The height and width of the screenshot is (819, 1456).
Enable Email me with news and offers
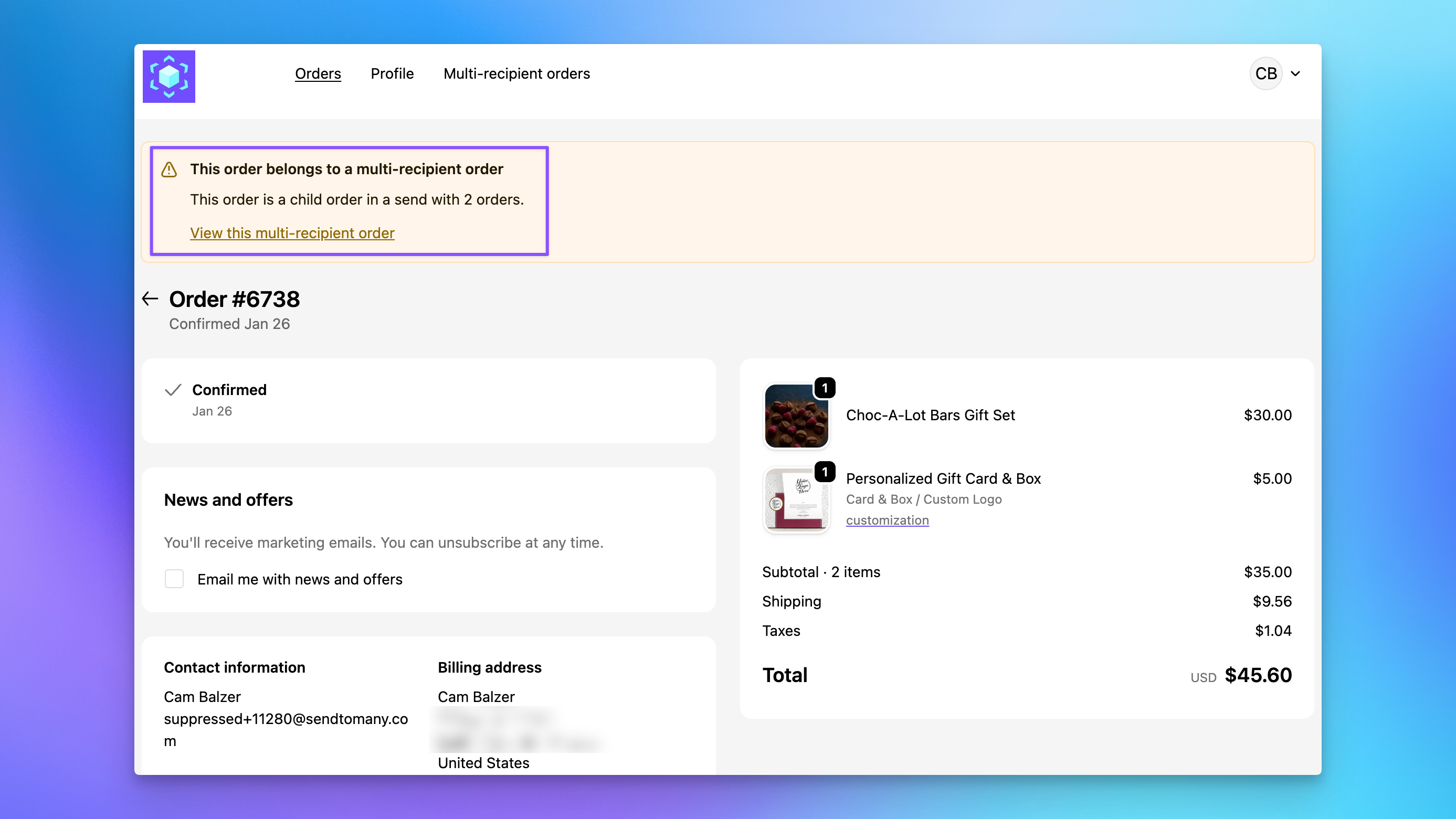pos(174,579)
